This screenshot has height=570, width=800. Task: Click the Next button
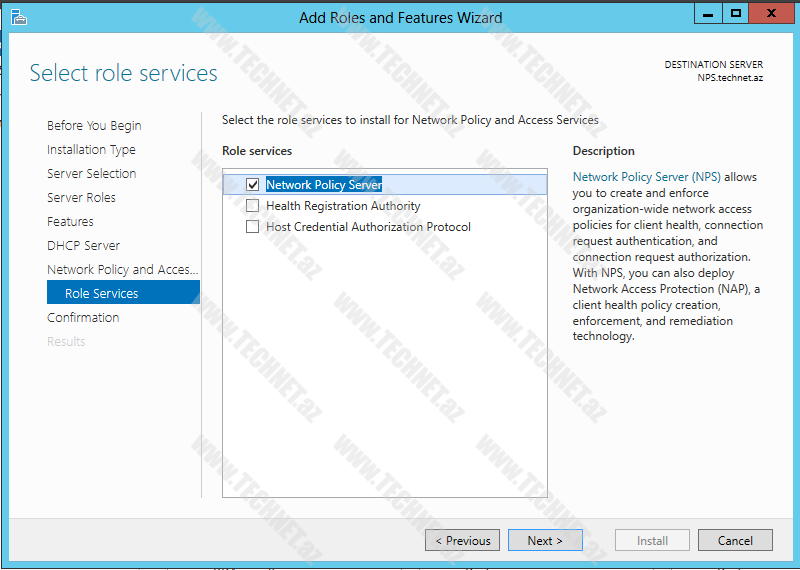545,541
